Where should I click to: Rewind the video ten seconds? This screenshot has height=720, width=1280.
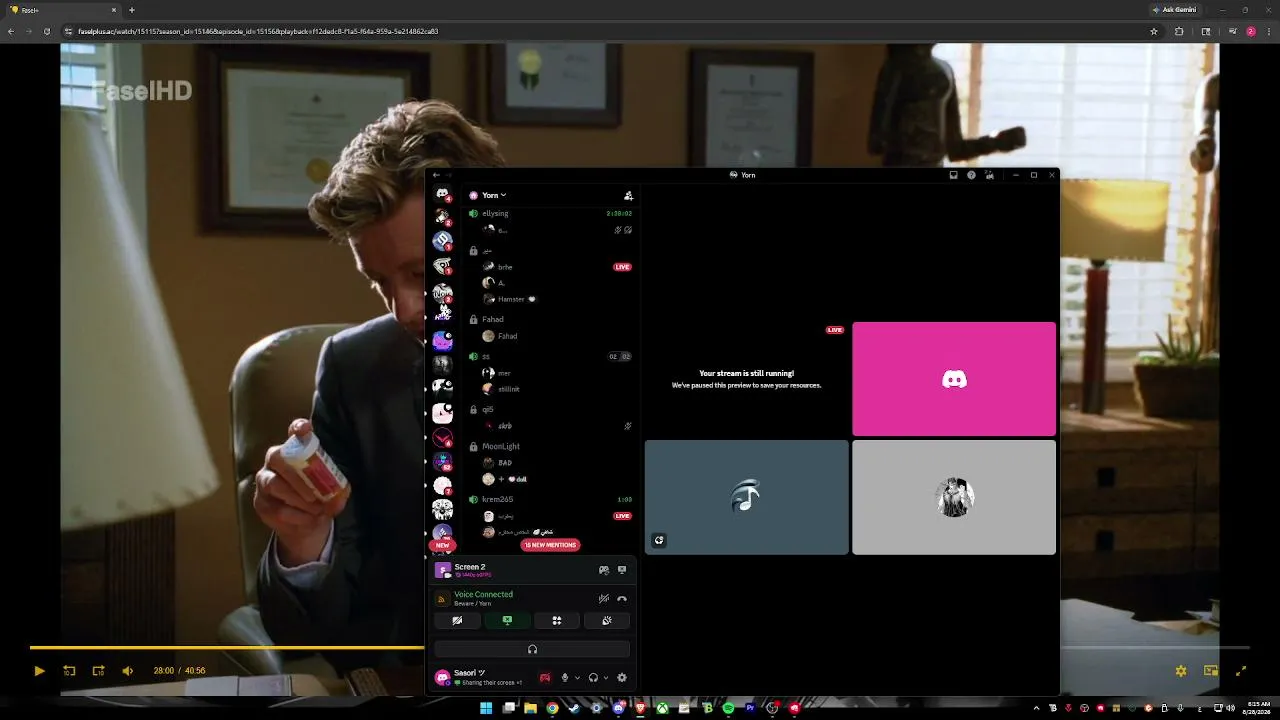pos(69,671)
